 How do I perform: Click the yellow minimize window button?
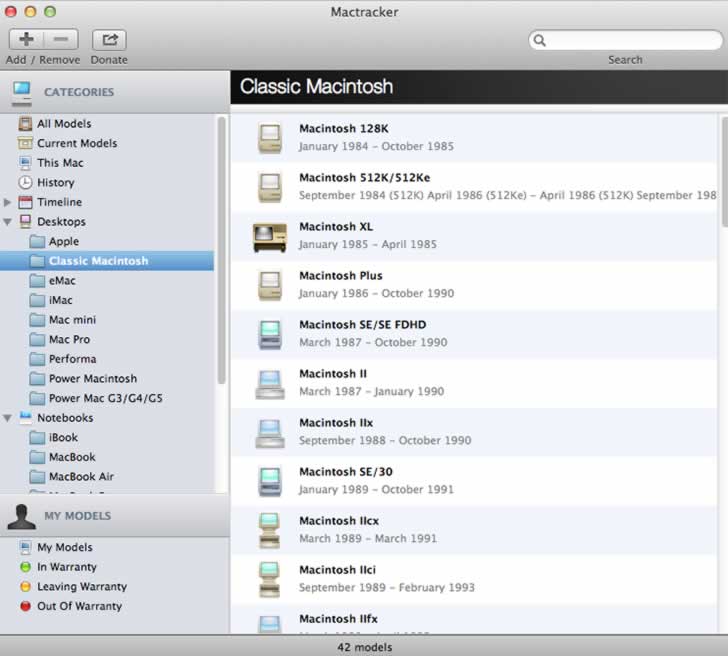click(x=30, y=12)
